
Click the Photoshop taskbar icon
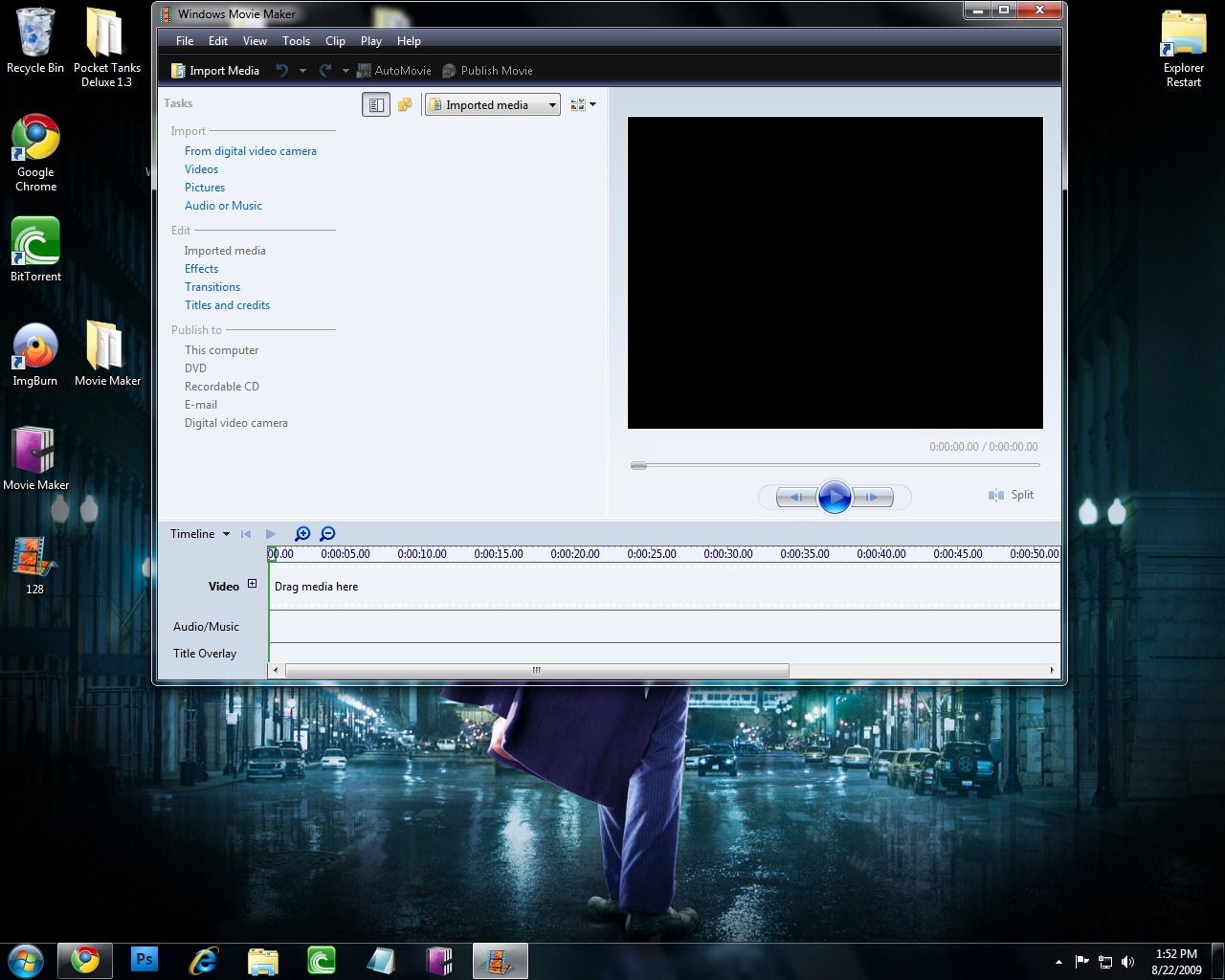[145, 960]
